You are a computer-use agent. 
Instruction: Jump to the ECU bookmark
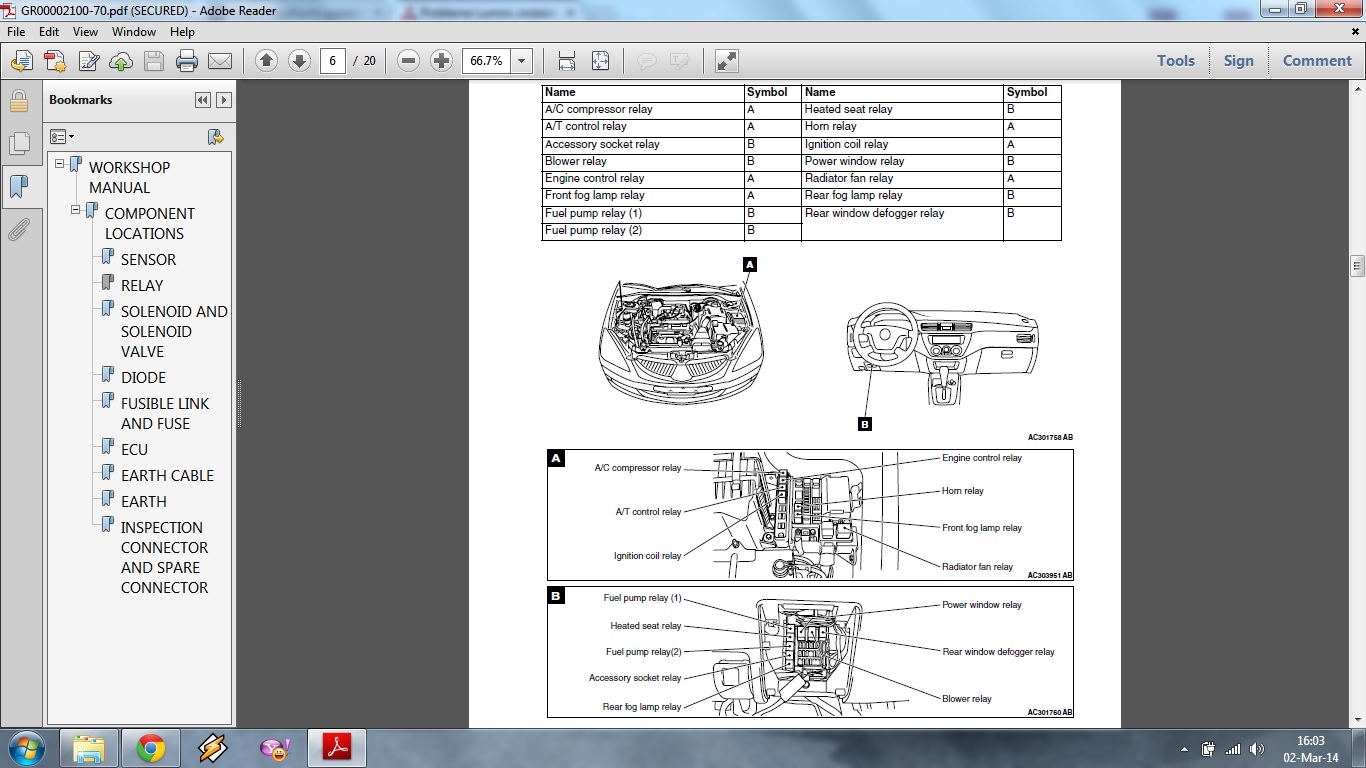[x=134, y=449]
